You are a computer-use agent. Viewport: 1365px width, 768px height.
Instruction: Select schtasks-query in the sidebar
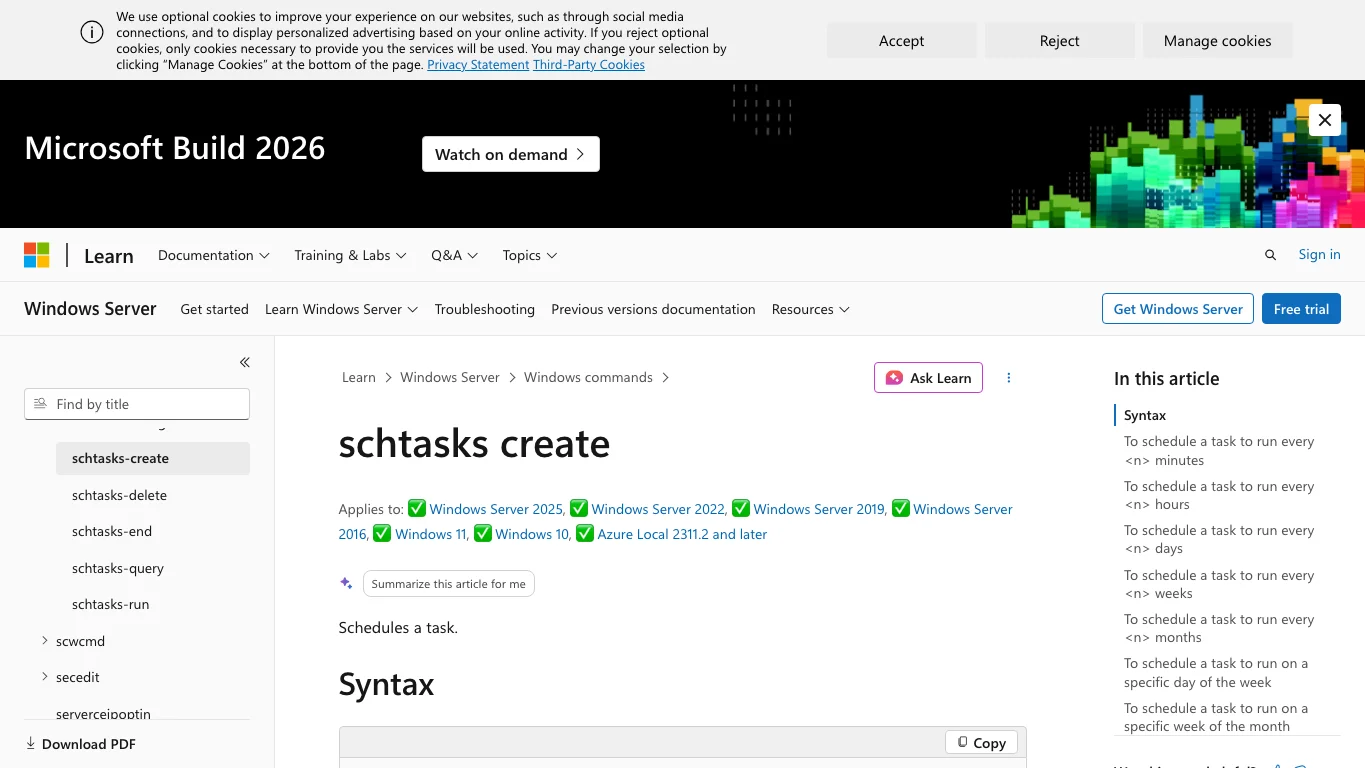click(153, 568)
